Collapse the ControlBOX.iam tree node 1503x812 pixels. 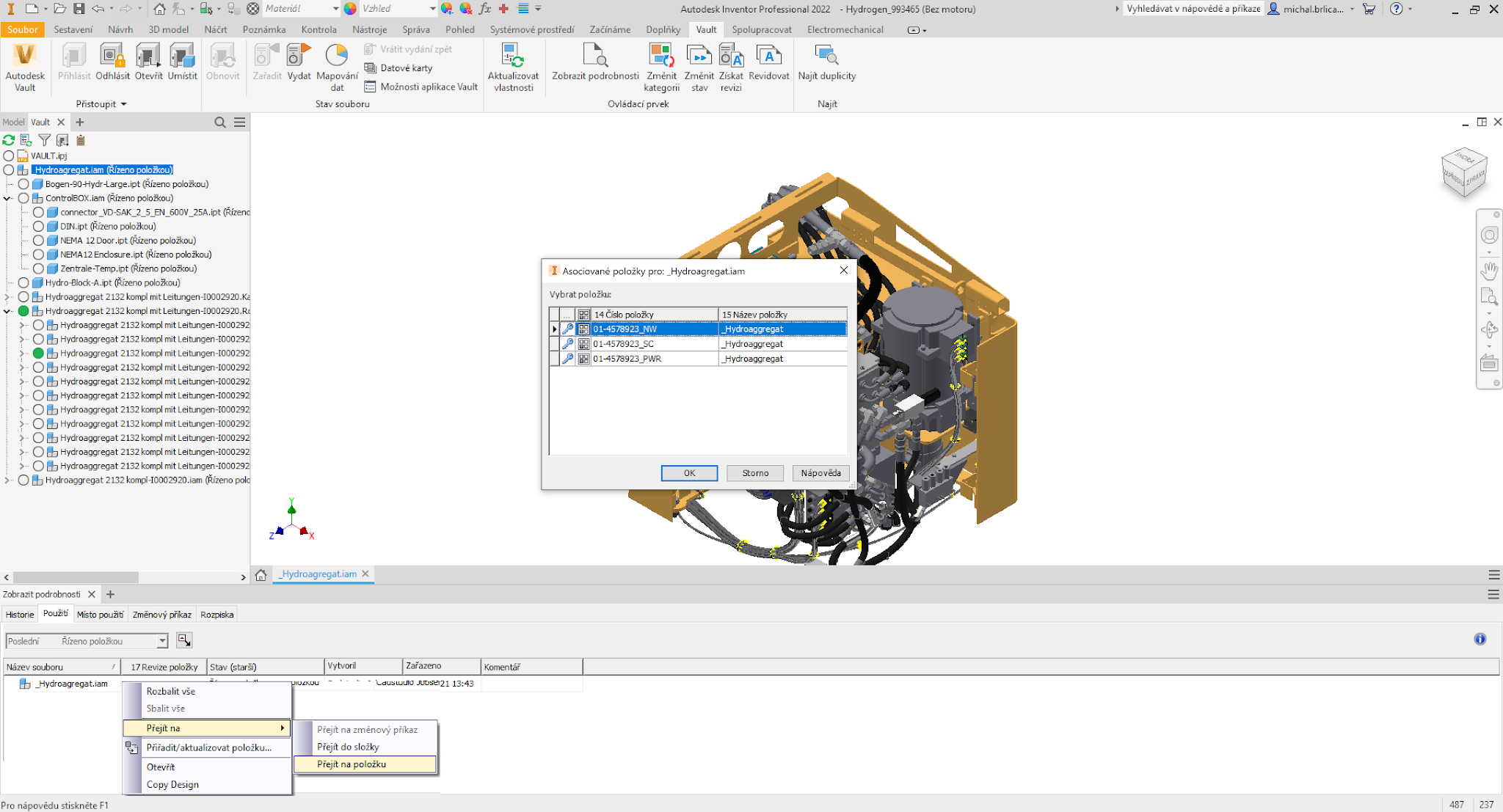pyautogui.click(x=7, y=197)
